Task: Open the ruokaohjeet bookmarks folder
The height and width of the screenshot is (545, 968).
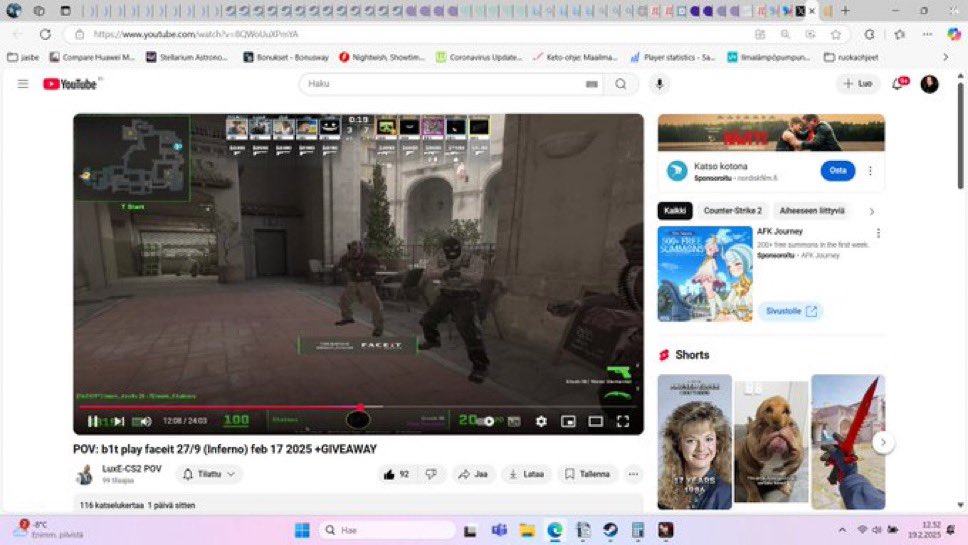Action: pyautogui.click(x=851, y=57)
